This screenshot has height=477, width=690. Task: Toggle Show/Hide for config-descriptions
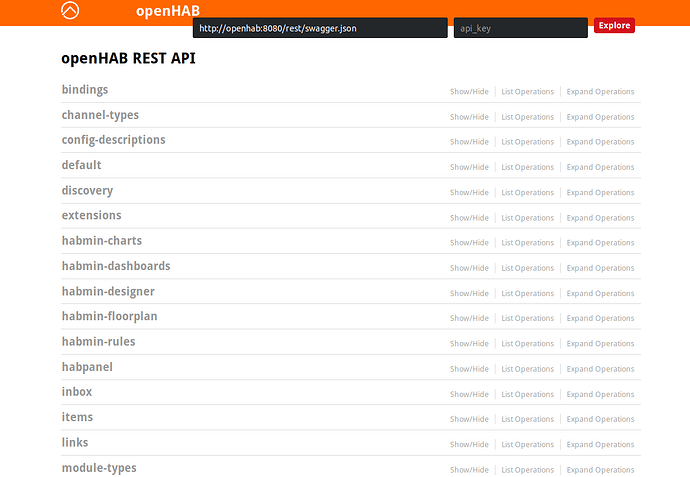point(469,142)
